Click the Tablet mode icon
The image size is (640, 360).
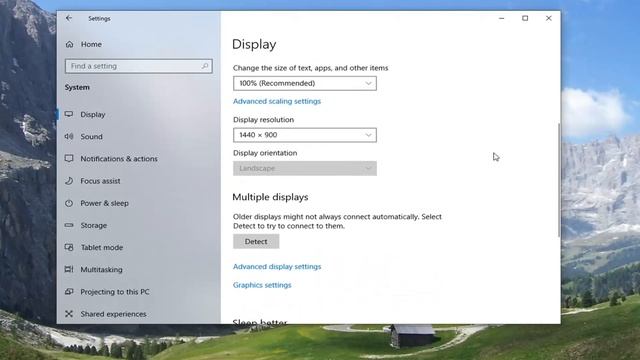click(69, 247)
